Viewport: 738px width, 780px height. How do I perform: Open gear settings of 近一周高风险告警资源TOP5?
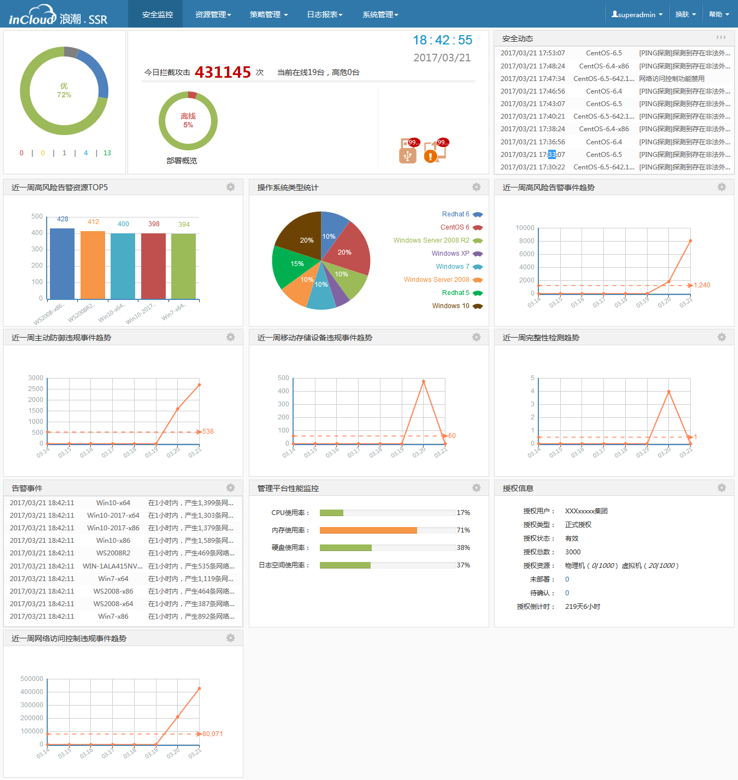231,187
